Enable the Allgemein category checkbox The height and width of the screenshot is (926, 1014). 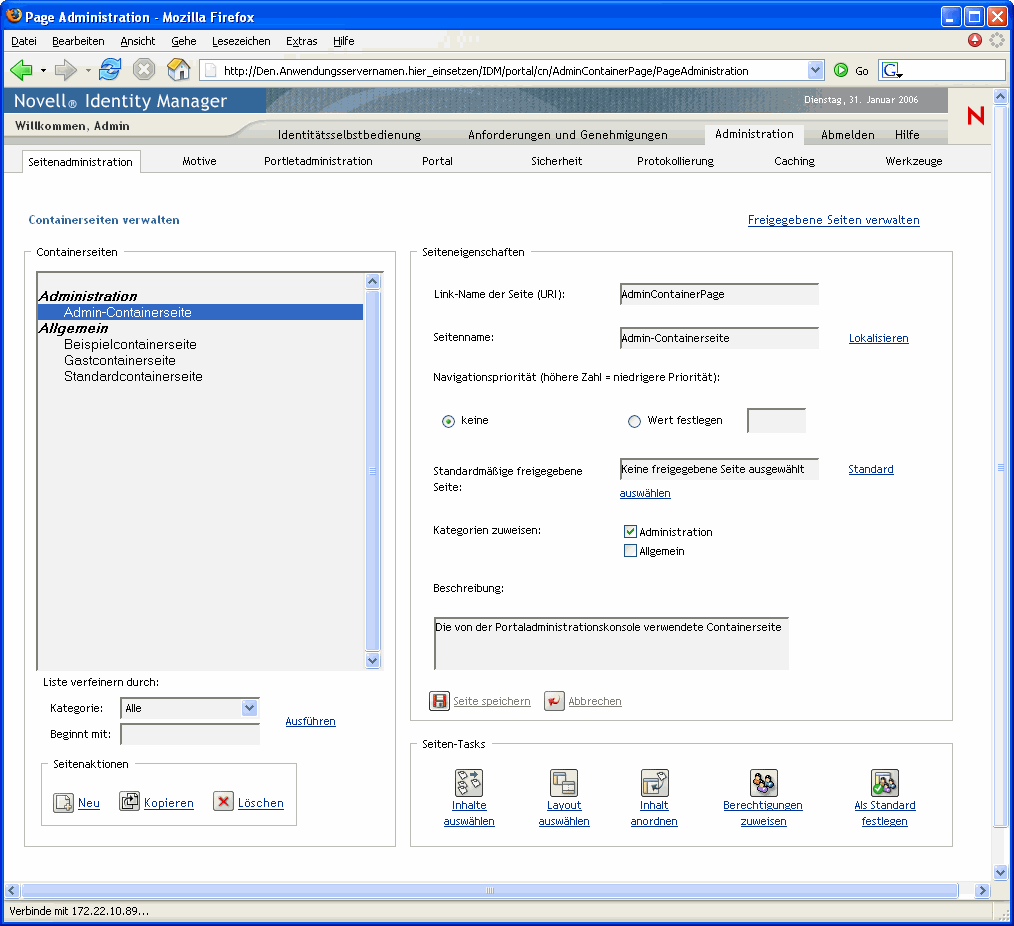[x=630, y=551]
